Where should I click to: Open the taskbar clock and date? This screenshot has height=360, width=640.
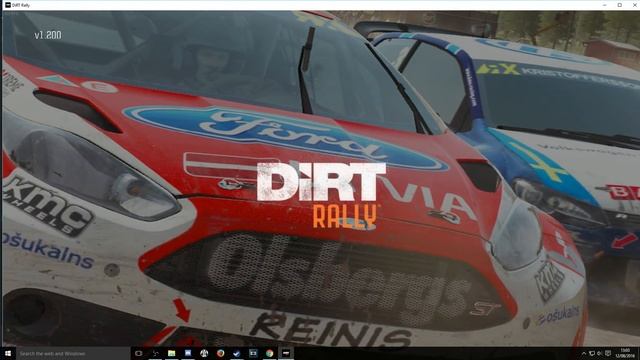click(625, 353)
